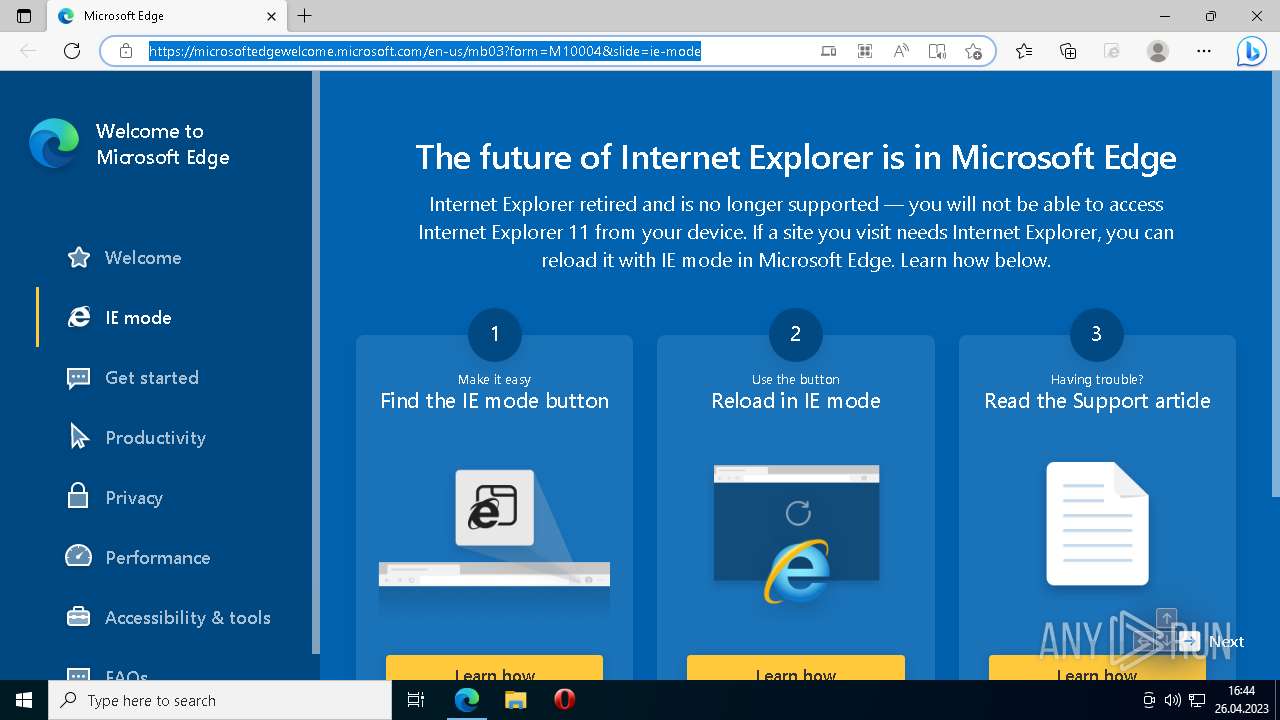Viewport: 1280px width, 720px height.
Task: Click Learn how under Reload in IE mode
Action: pos(796,668)
